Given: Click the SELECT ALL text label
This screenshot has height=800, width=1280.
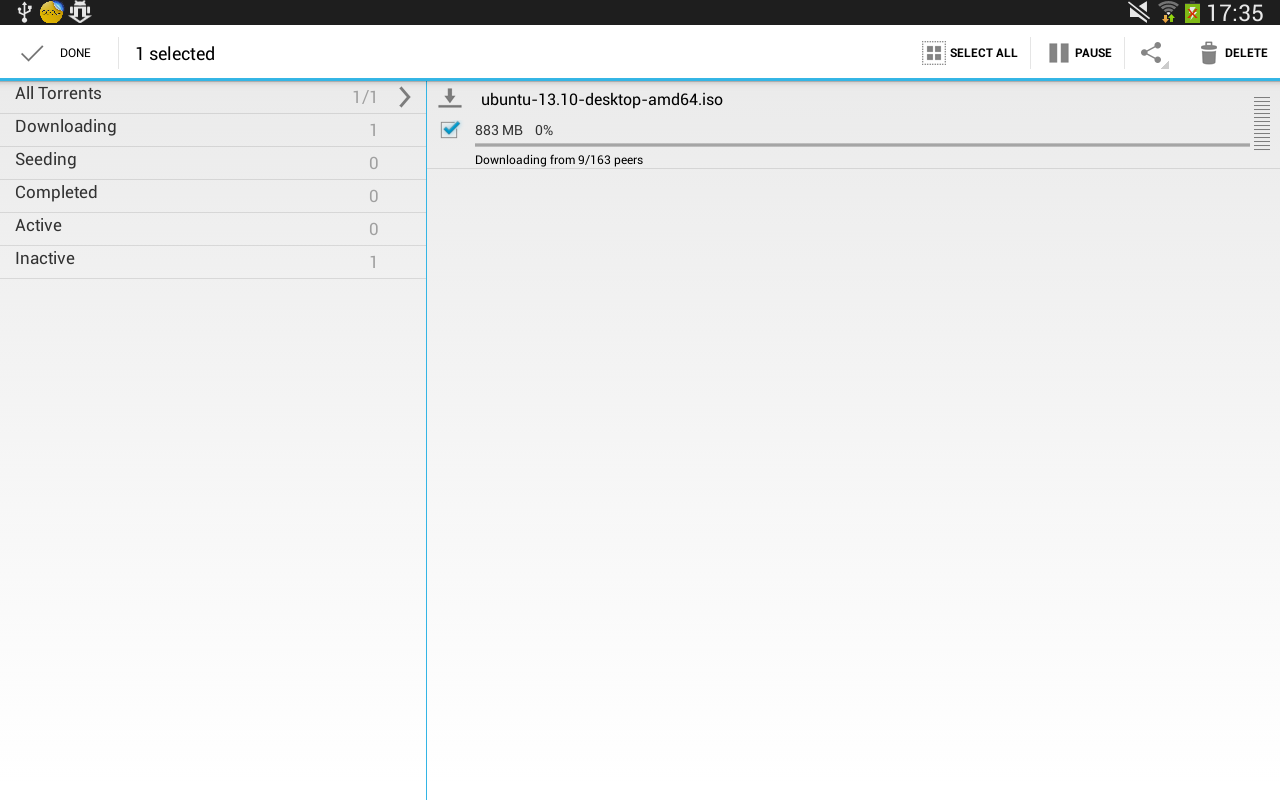Looking at the screenshot, I should (x=984, y=53).
